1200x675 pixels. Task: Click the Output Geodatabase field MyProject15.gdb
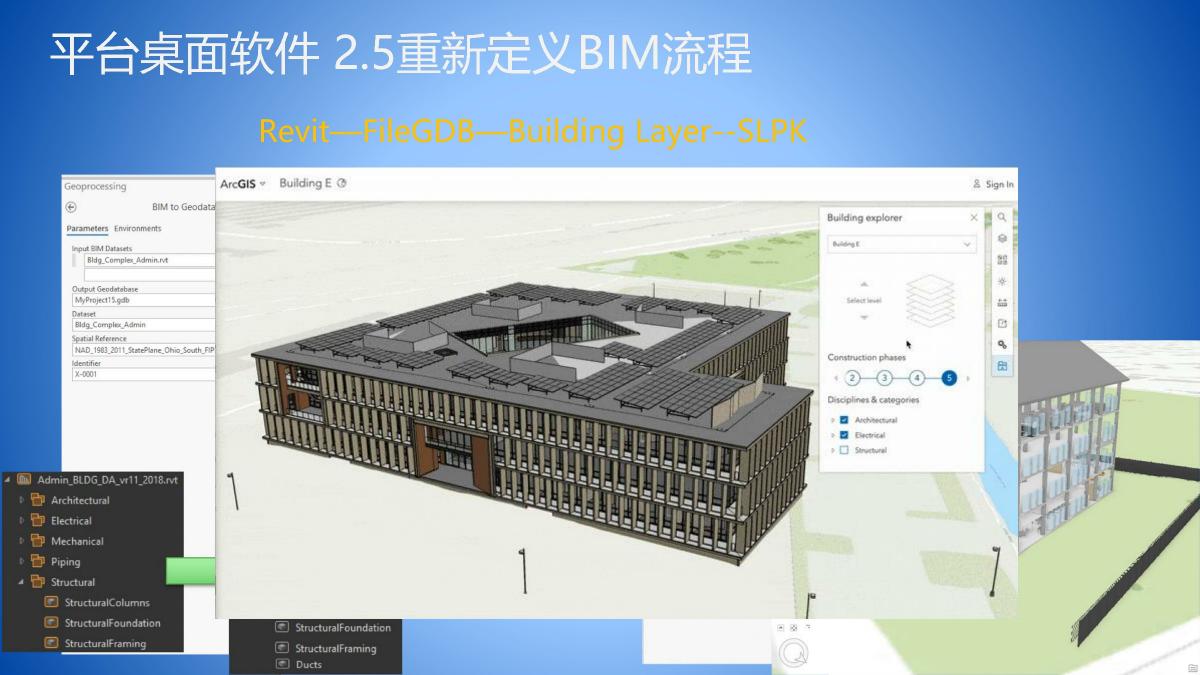pyautogui.click(x=143, y=299)
